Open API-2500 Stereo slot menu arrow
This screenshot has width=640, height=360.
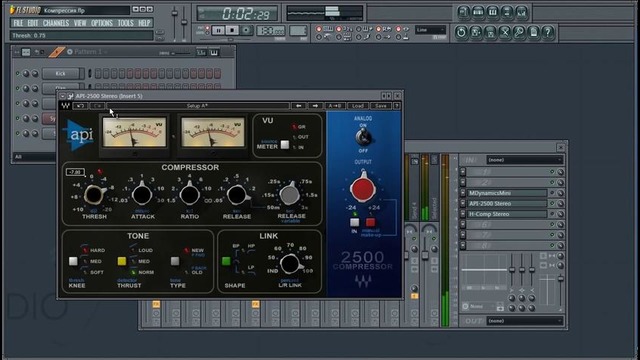463,203
